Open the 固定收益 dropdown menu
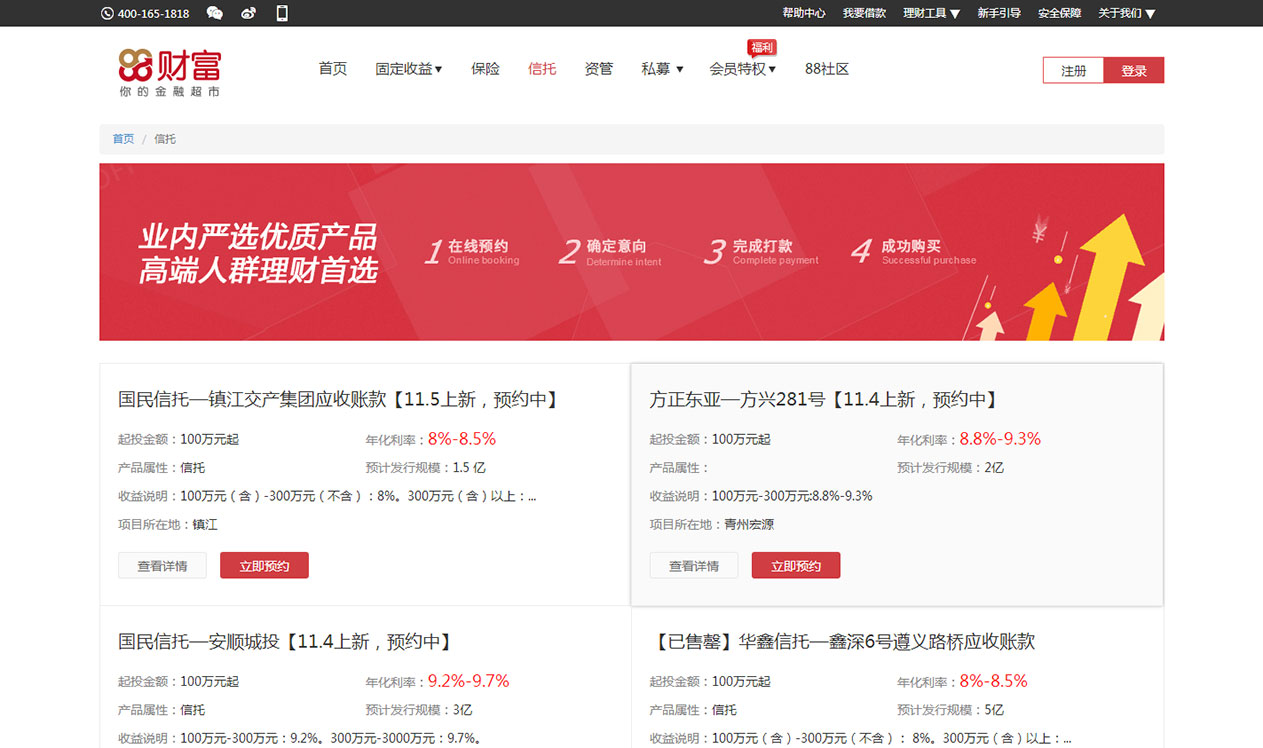Image resolution: width=1263 pixels, height=748 pixels. [409, 69]
